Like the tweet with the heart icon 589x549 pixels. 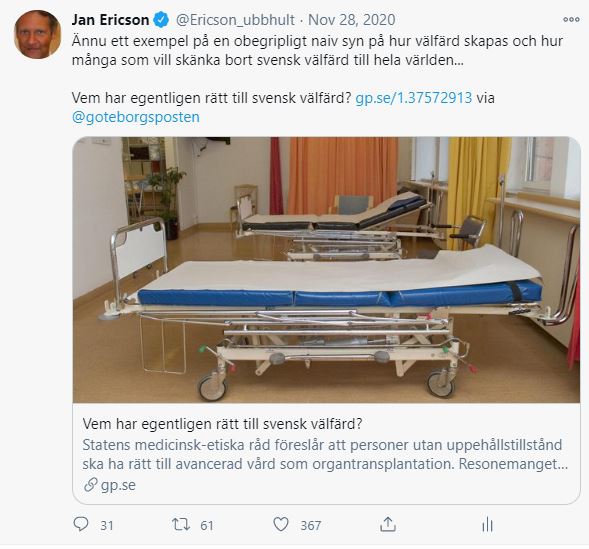(281, 524)
